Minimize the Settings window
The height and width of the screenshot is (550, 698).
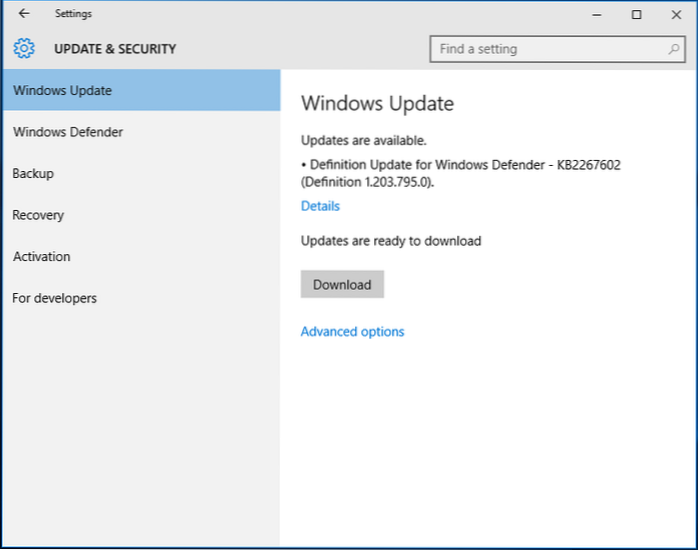(597, 14)
